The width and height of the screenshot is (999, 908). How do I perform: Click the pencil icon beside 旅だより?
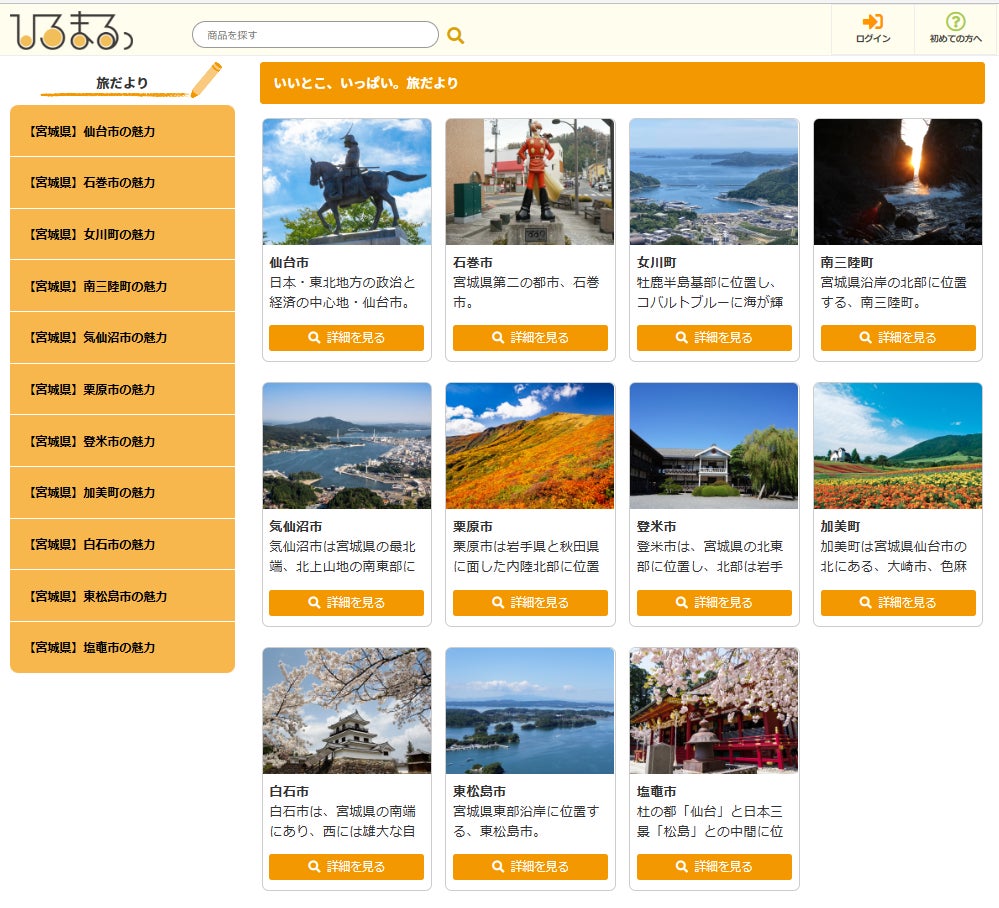tap(205, 80)
